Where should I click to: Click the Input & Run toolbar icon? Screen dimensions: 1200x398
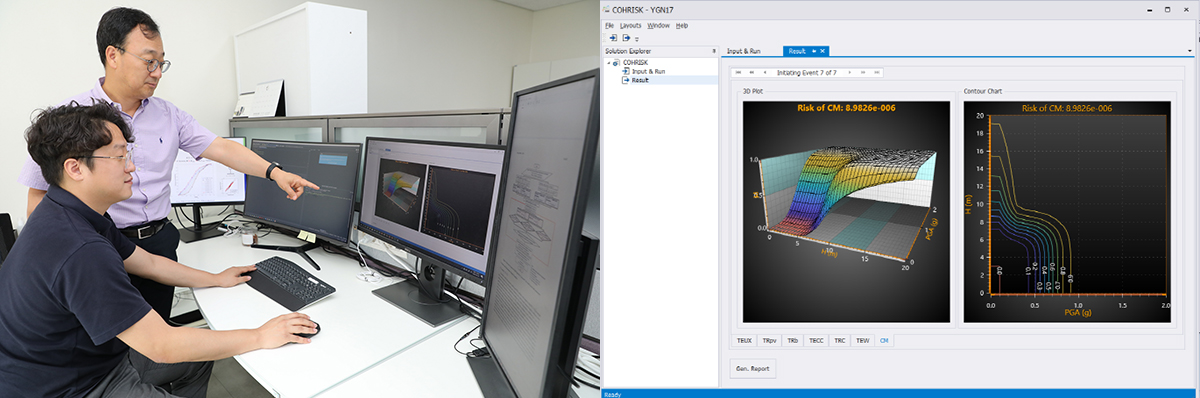pyautogui.click(x=613, y=38)
